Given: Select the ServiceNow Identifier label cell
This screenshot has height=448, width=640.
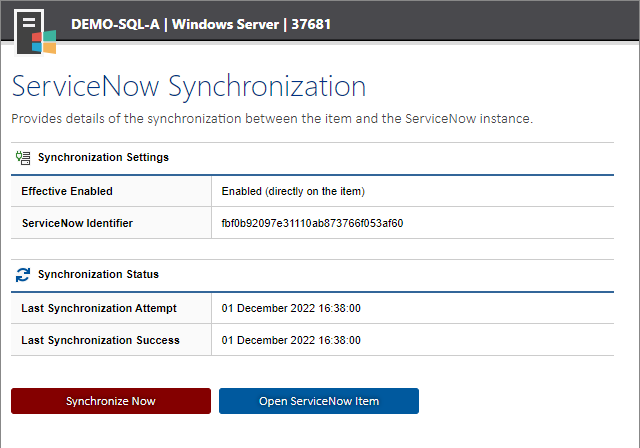Looking at the screenshot, I should coord(111,223).
